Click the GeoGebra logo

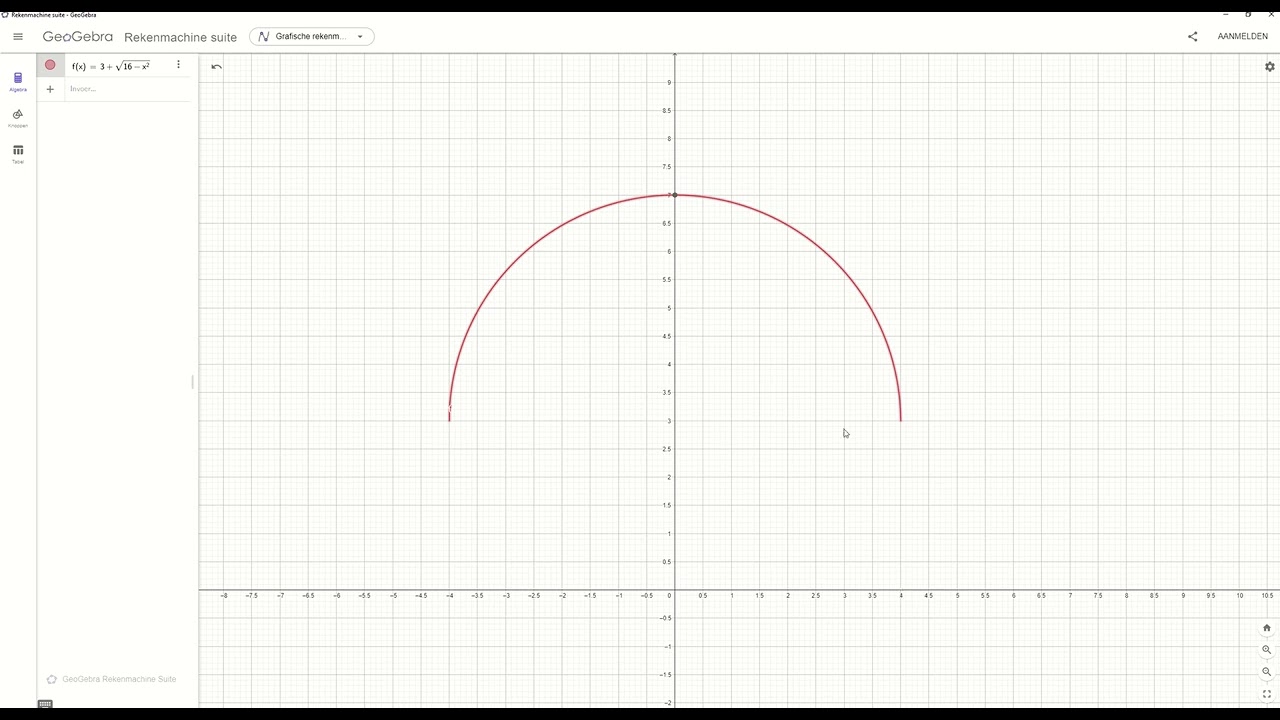(78, 37)
